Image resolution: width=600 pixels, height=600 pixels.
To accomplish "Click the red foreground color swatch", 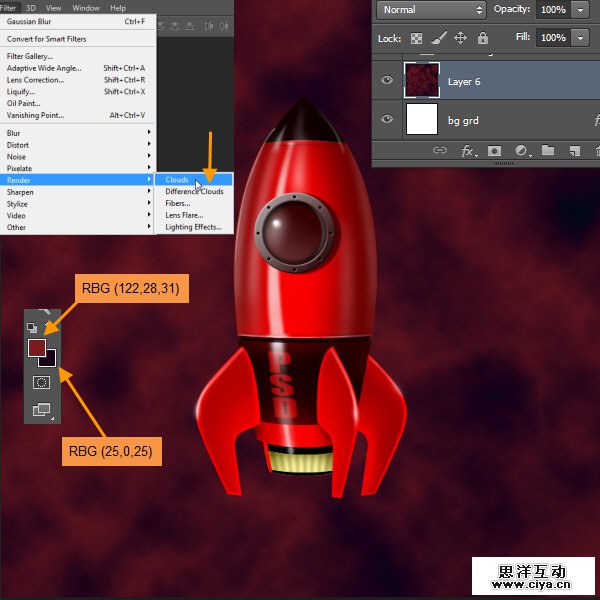I will 36,347.
